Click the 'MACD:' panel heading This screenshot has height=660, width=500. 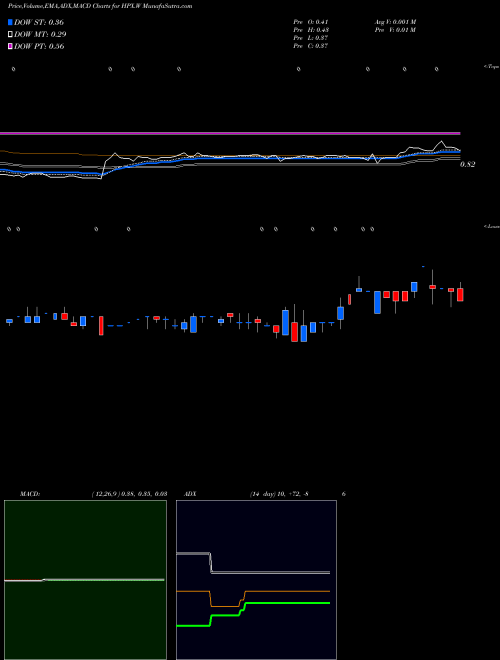pos(29,494)
